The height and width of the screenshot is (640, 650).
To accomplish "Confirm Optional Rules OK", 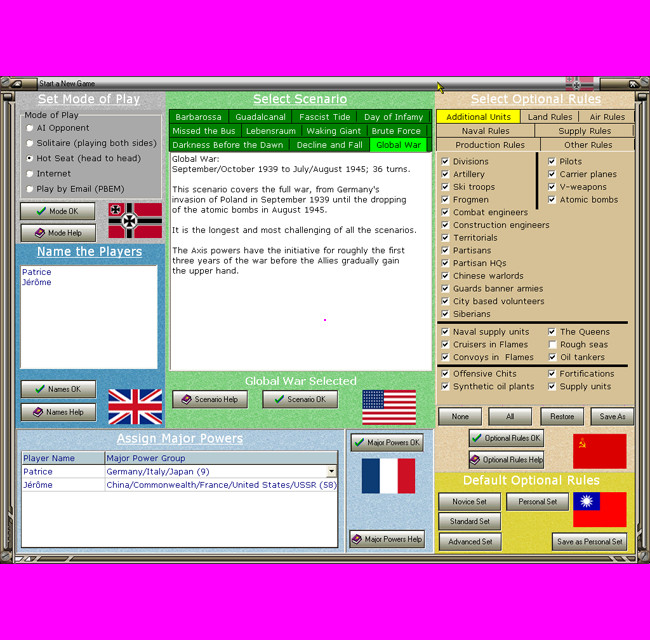I will tap(506, 438).
